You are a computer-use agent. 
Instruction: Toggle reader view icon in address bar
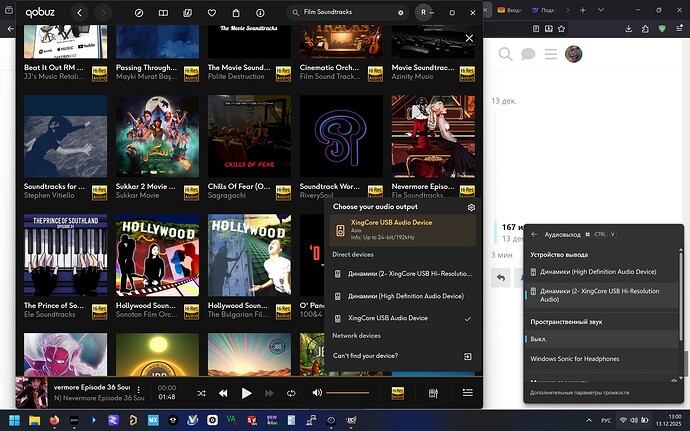click(x=536, y=29)
